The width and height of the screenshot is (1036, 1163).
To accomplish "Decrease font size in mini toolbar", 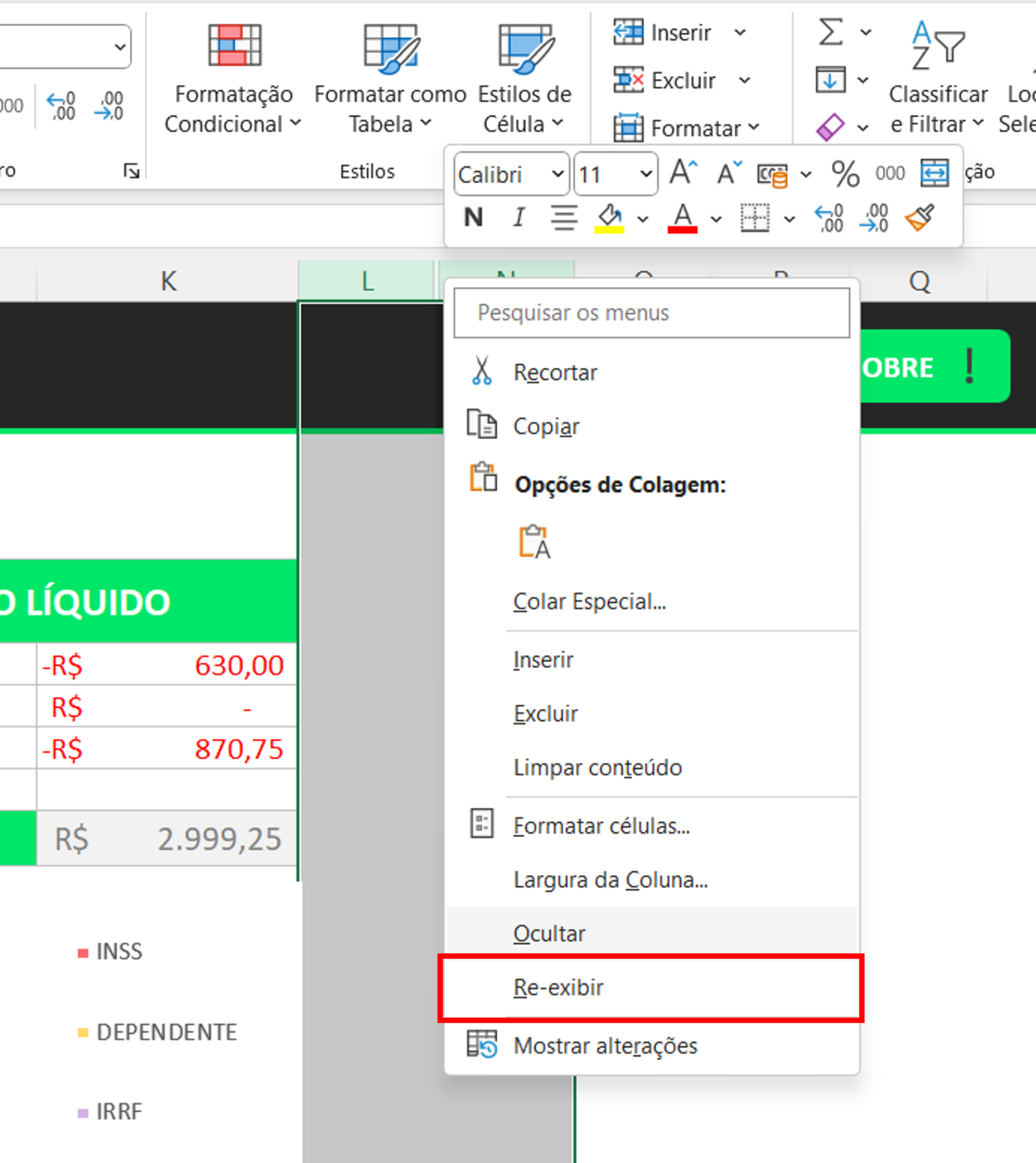I will click(730, 174).
